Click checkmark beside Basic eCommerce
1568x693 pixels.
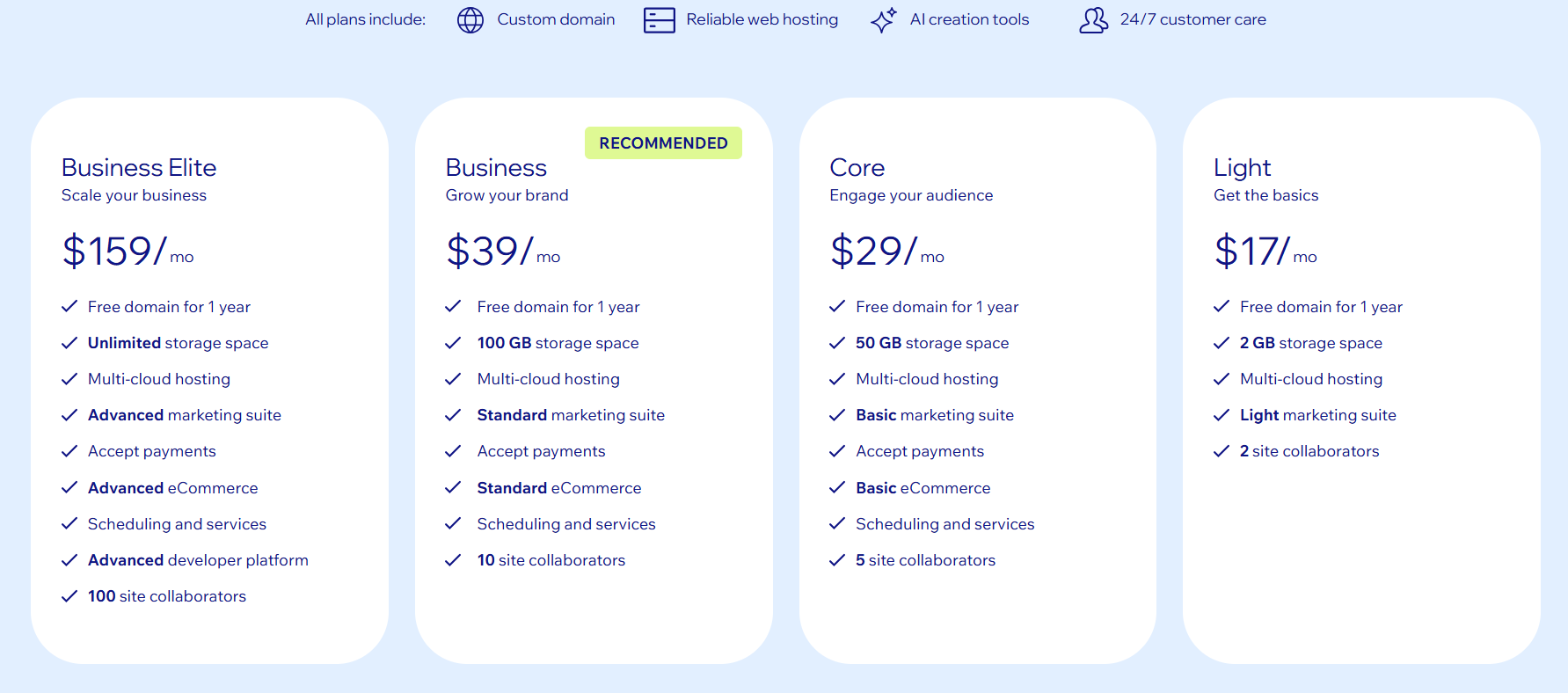(837, 488)
